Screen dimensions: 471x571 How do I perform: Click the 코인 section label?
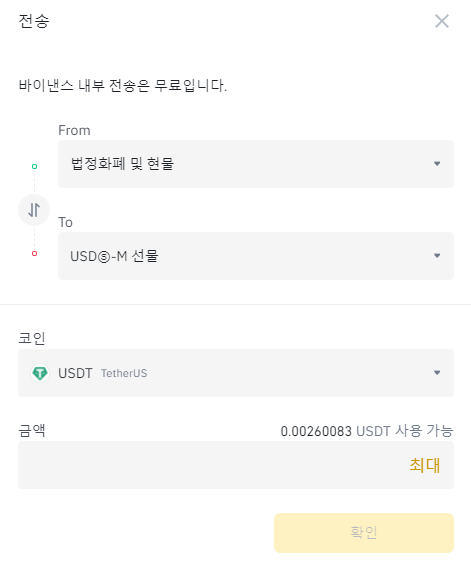tap(32, 338)
